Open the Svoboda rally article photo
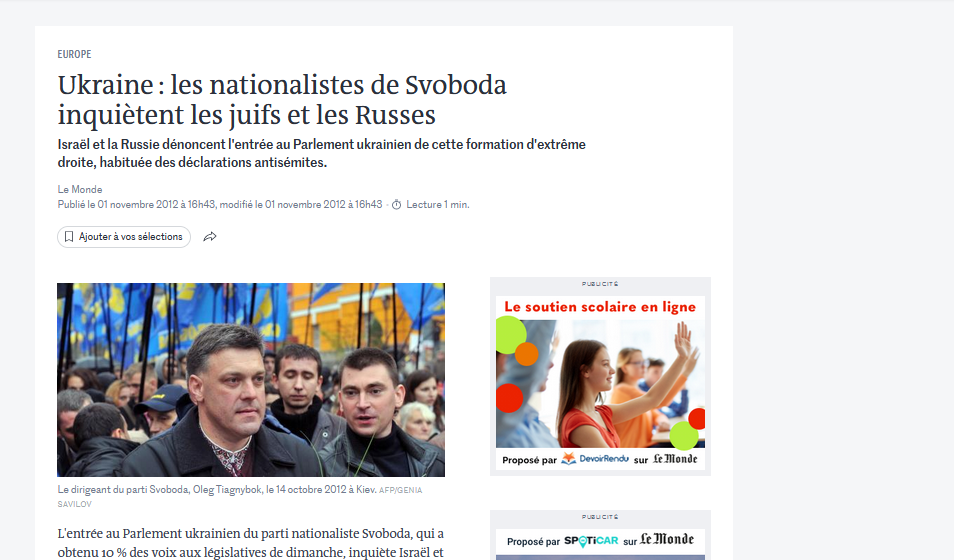Viewport: 954px width, 560px height. coord(251,380)
